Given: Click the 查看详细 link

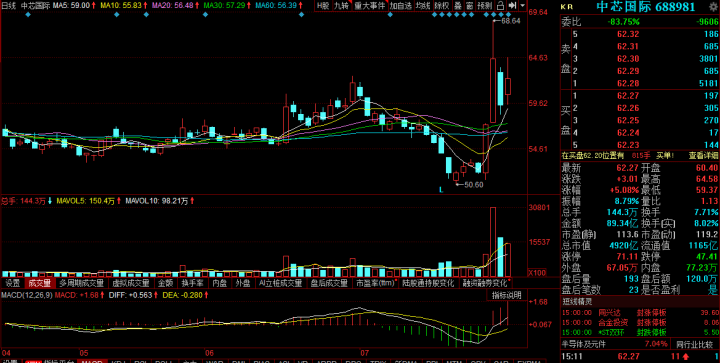Looking at the screenshot, I should click(703, 156).
